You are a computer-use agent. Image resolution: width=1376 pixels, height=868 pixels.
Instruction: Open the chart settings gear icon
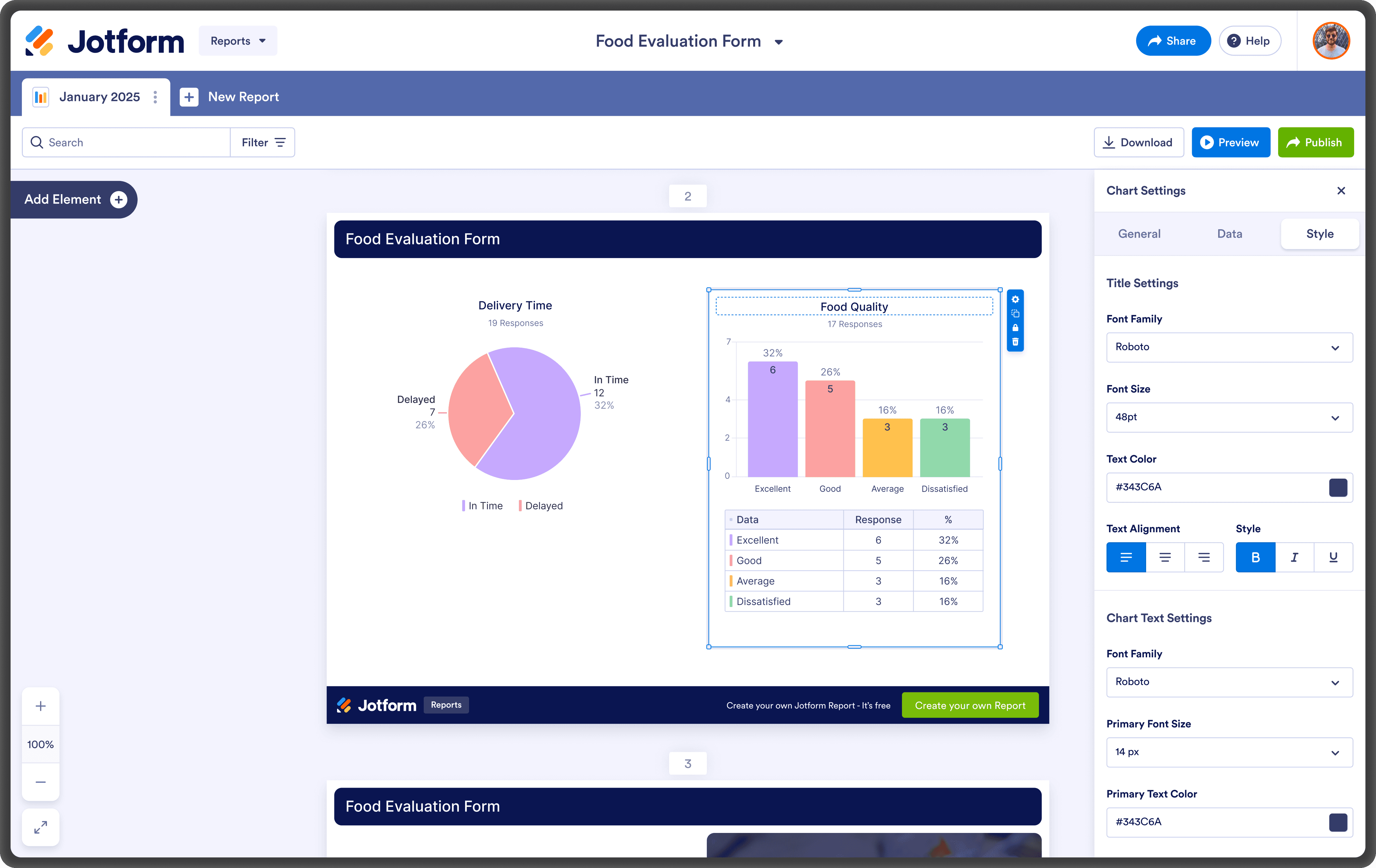[x=1015, y=299]
